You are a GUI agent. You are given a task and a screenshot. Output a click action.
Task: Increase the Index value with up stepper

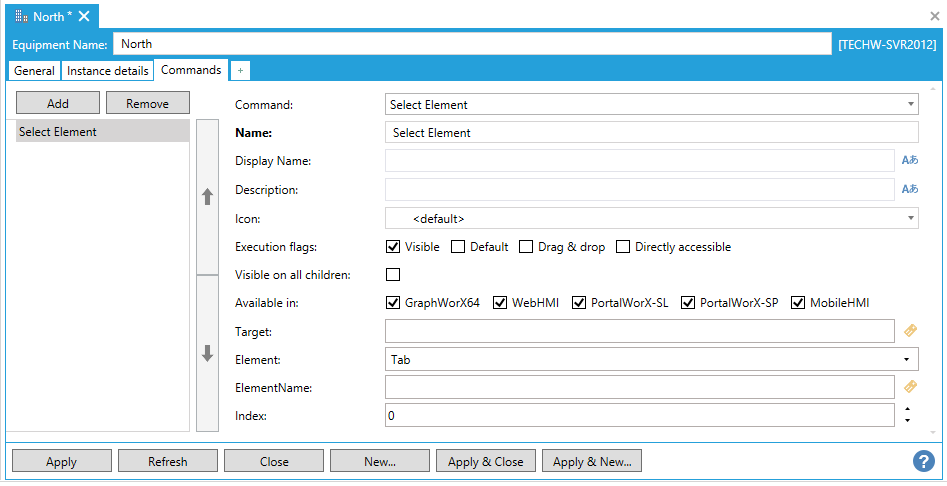907,409
